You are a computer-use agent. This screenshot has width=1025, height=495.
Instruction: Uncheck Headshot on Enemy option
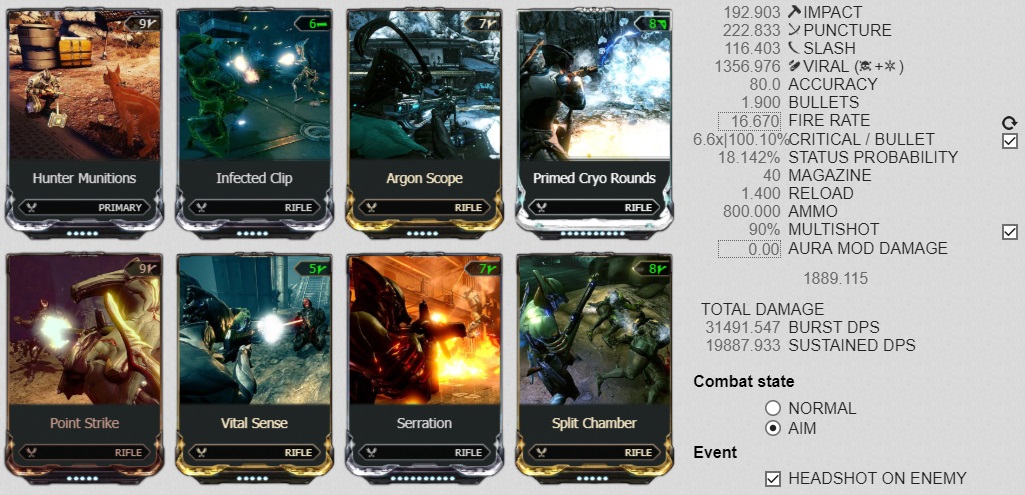773,479
